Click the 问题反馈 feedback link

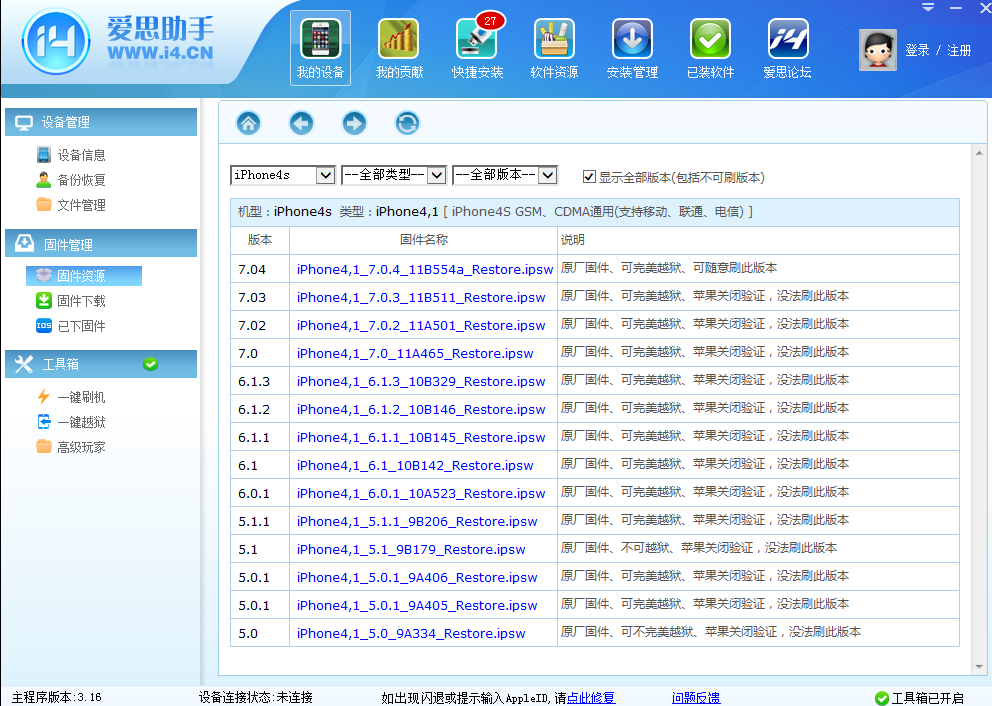[696, 698]
